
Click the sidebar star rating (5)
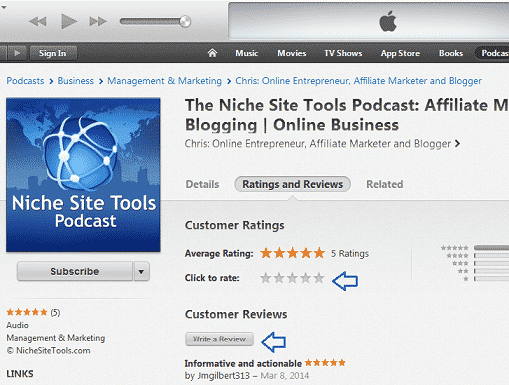point(33,312)
